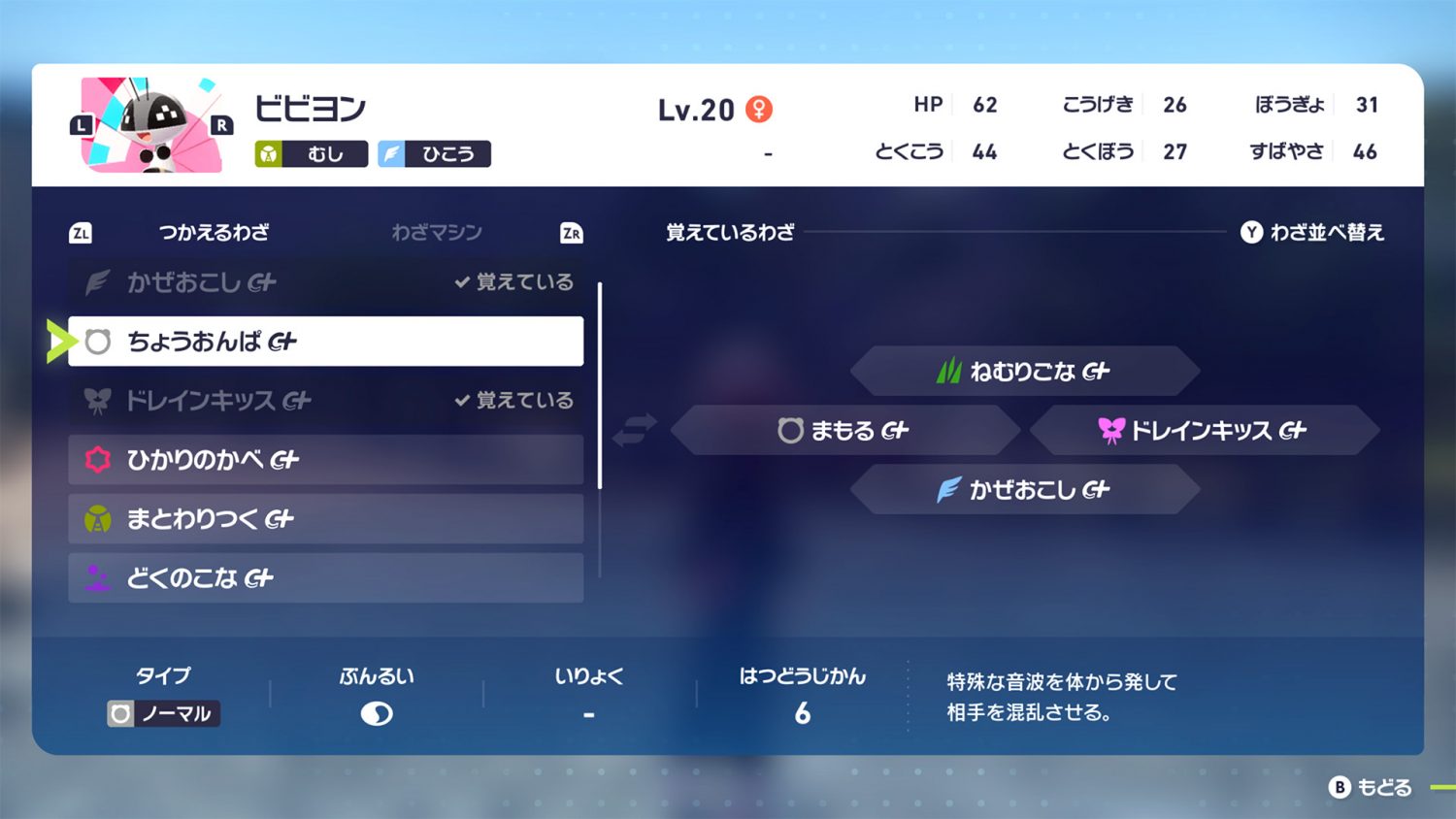Click the ZR shoulder button icon
Viewport: 1456px width, 819px height.
[571, 233]
